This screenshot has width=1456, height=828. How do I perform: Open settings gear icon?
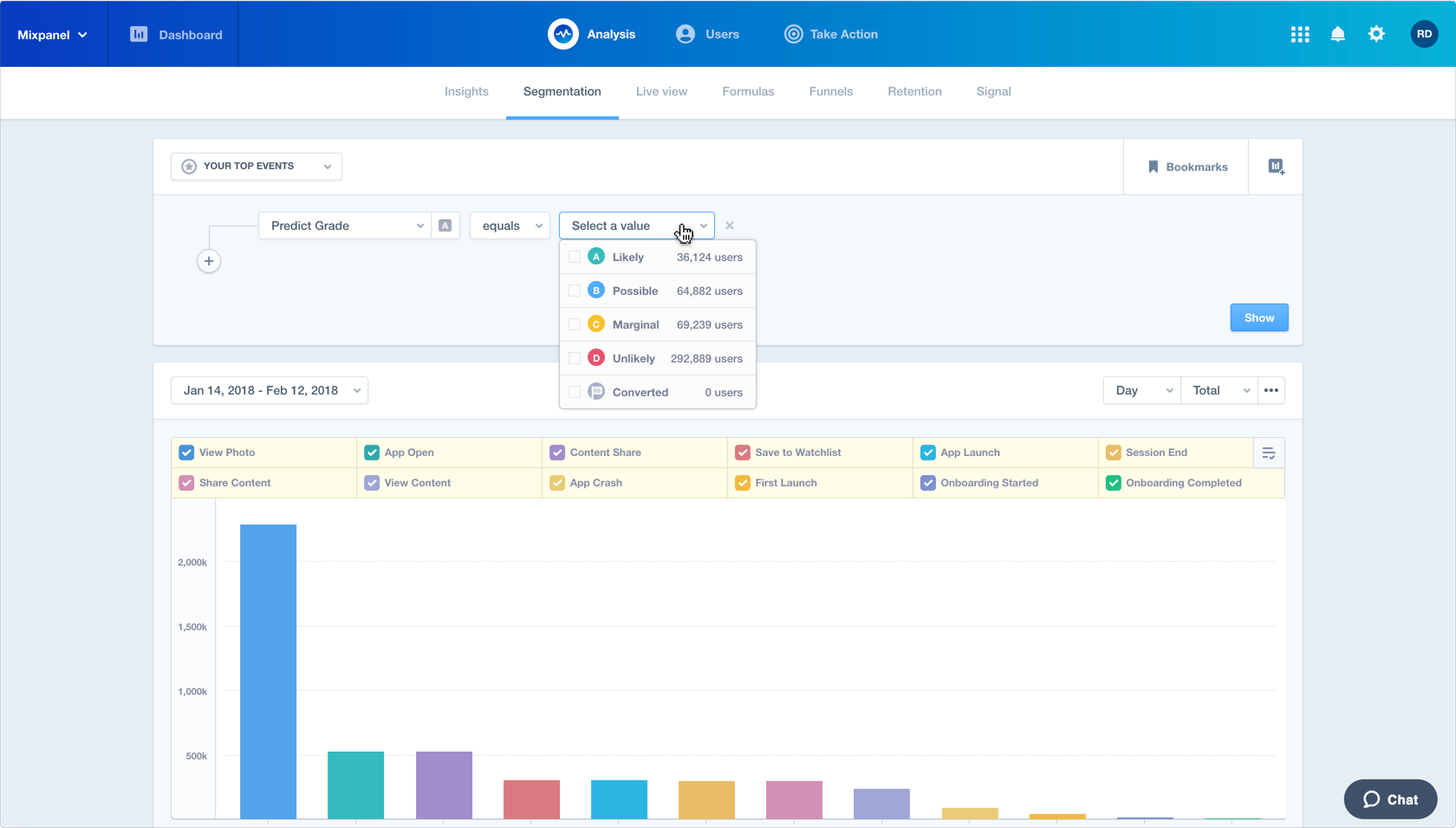(x=1376, y=35)
